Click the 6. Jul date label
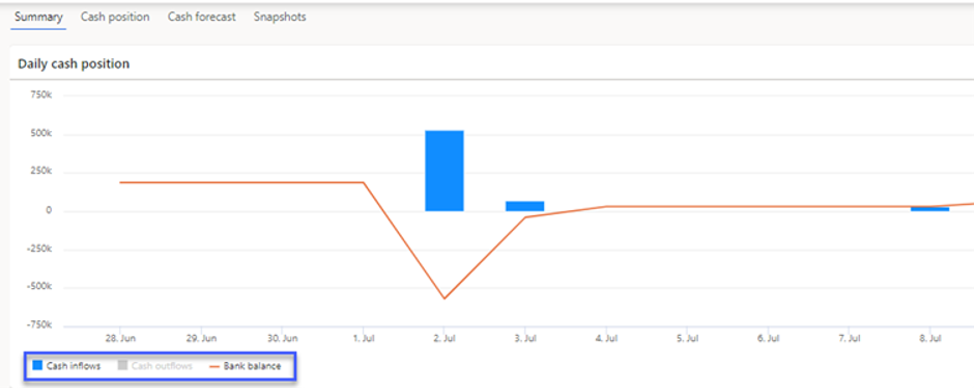The width and height of the screenshot is (977, 391). point(768,339)
